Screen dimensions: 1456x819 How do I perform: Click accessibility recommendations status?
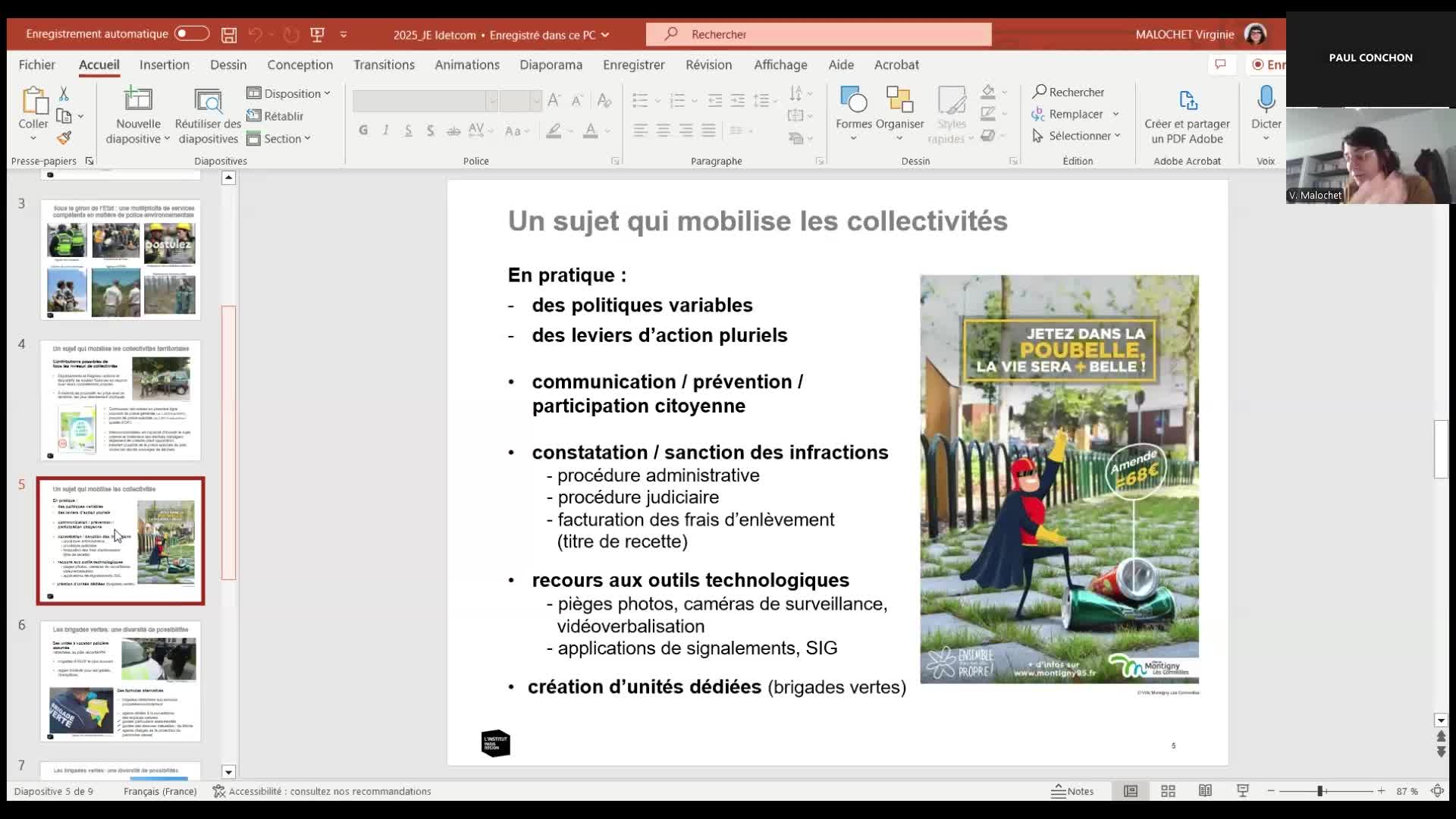click(322, 791)
